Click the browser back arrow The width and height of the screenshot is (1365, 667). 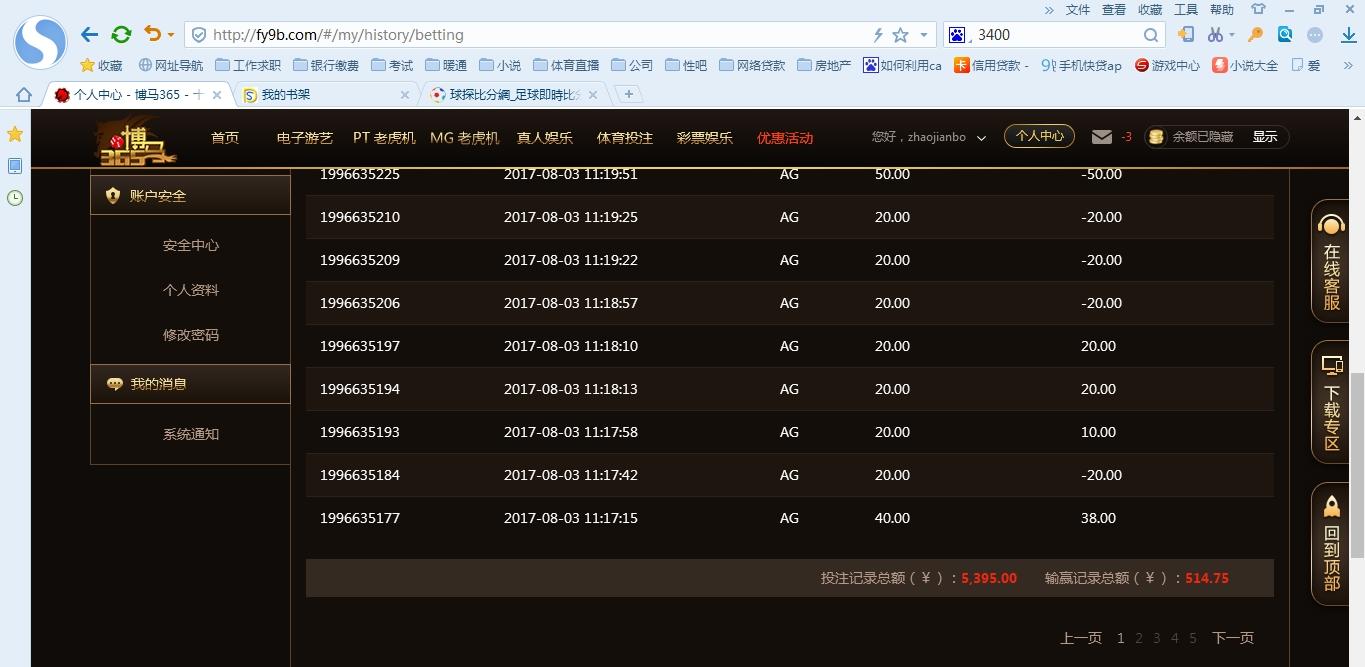pyautogui.click(x=90, y=35)
